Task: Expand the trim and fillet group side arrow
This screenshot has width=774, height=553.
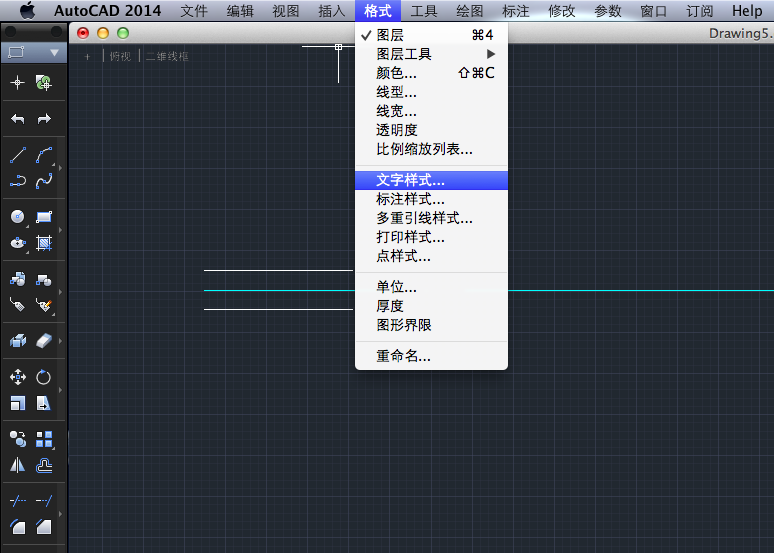Action: 60,514
